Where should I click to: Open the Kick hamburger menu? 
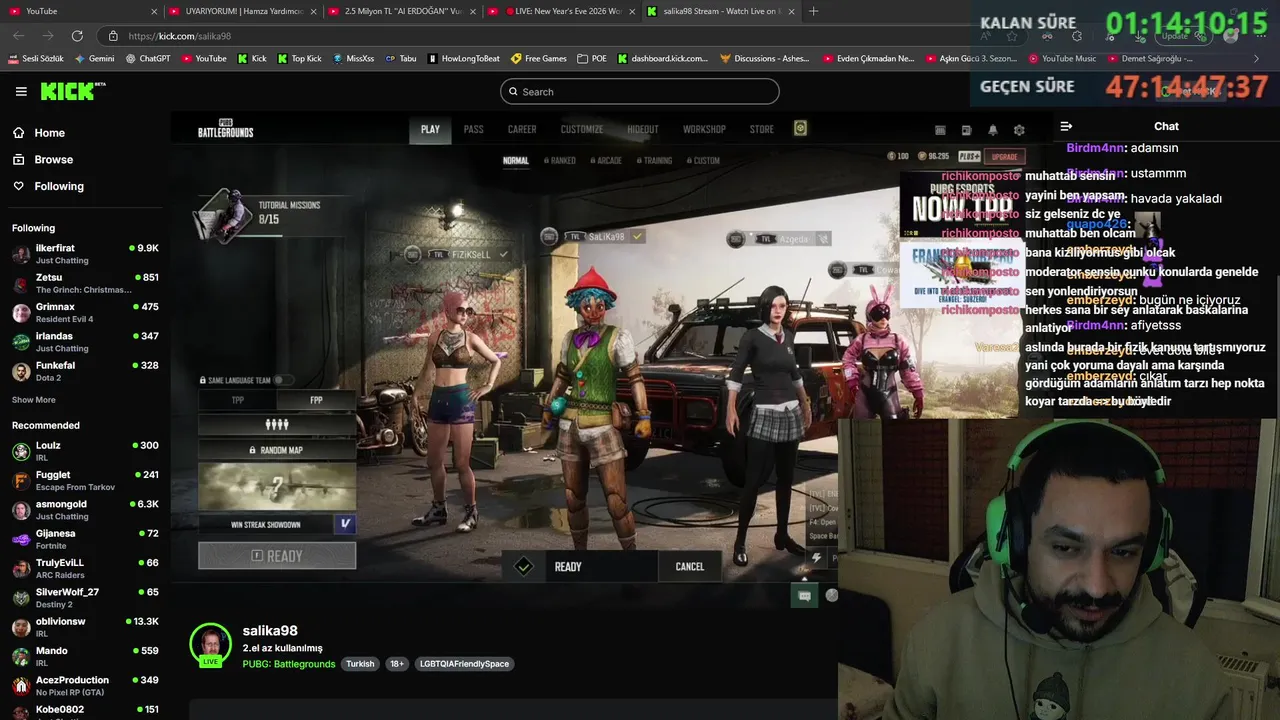[21, 91]
